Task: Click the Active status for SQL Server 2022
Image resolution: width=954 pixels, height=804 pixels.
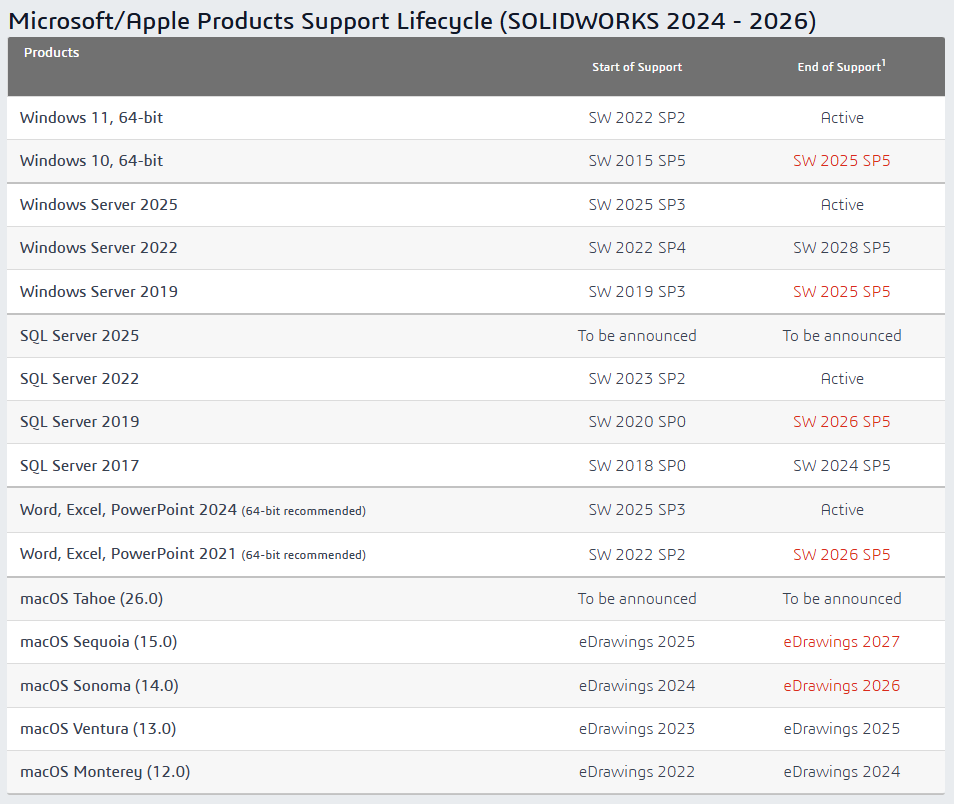Action: click(x=841, y=379)
